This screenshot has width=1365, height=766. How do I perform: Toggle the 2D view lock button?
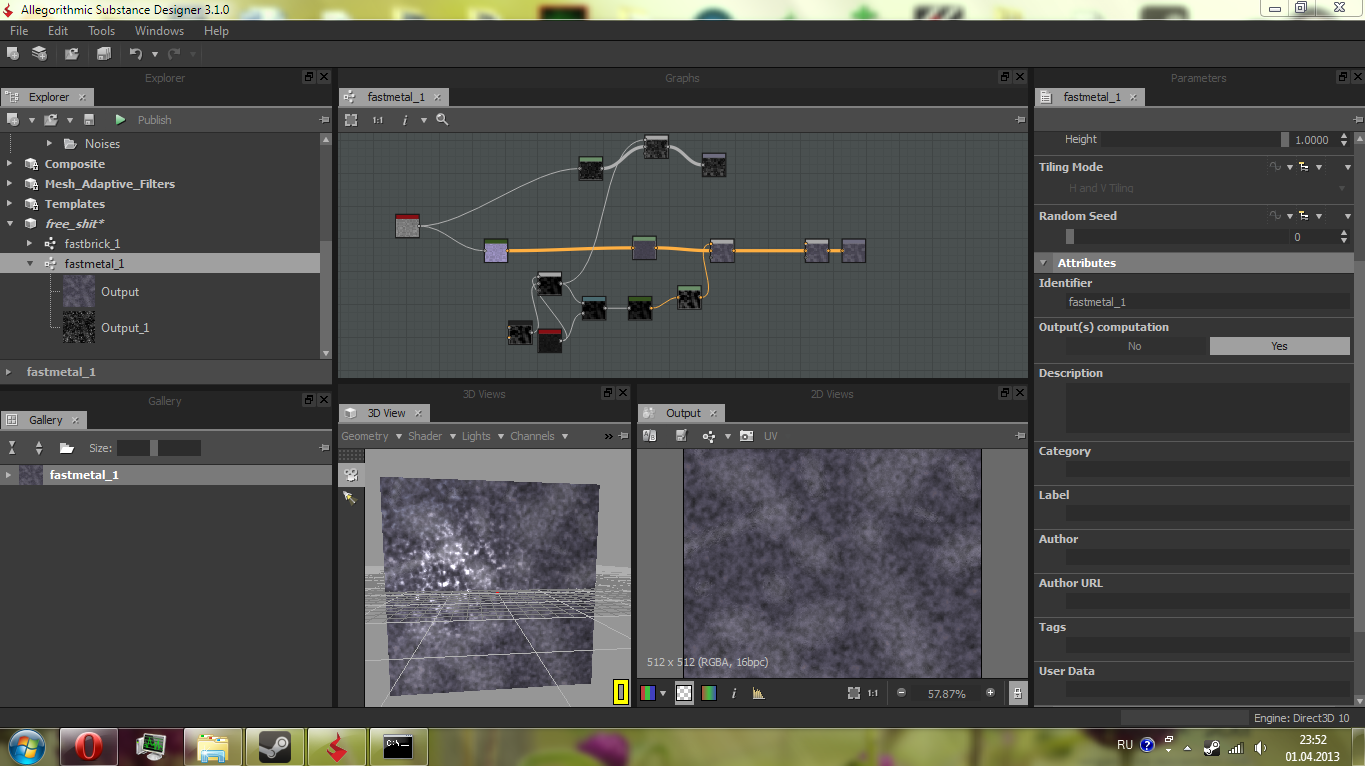(x=1018, y=693)
